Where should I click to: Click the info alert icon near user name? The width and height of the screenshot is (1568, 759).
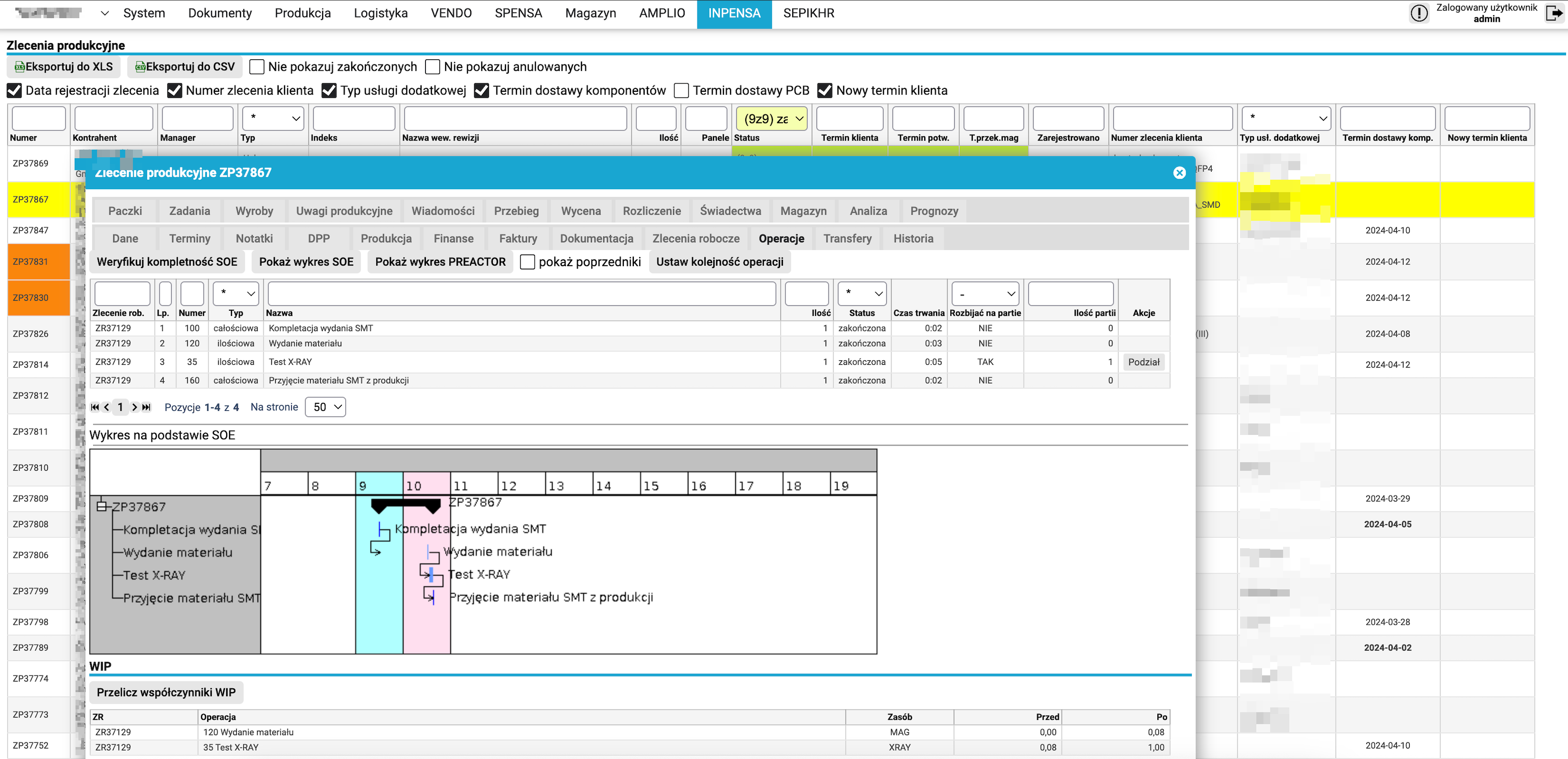(x=1418, y=13)
